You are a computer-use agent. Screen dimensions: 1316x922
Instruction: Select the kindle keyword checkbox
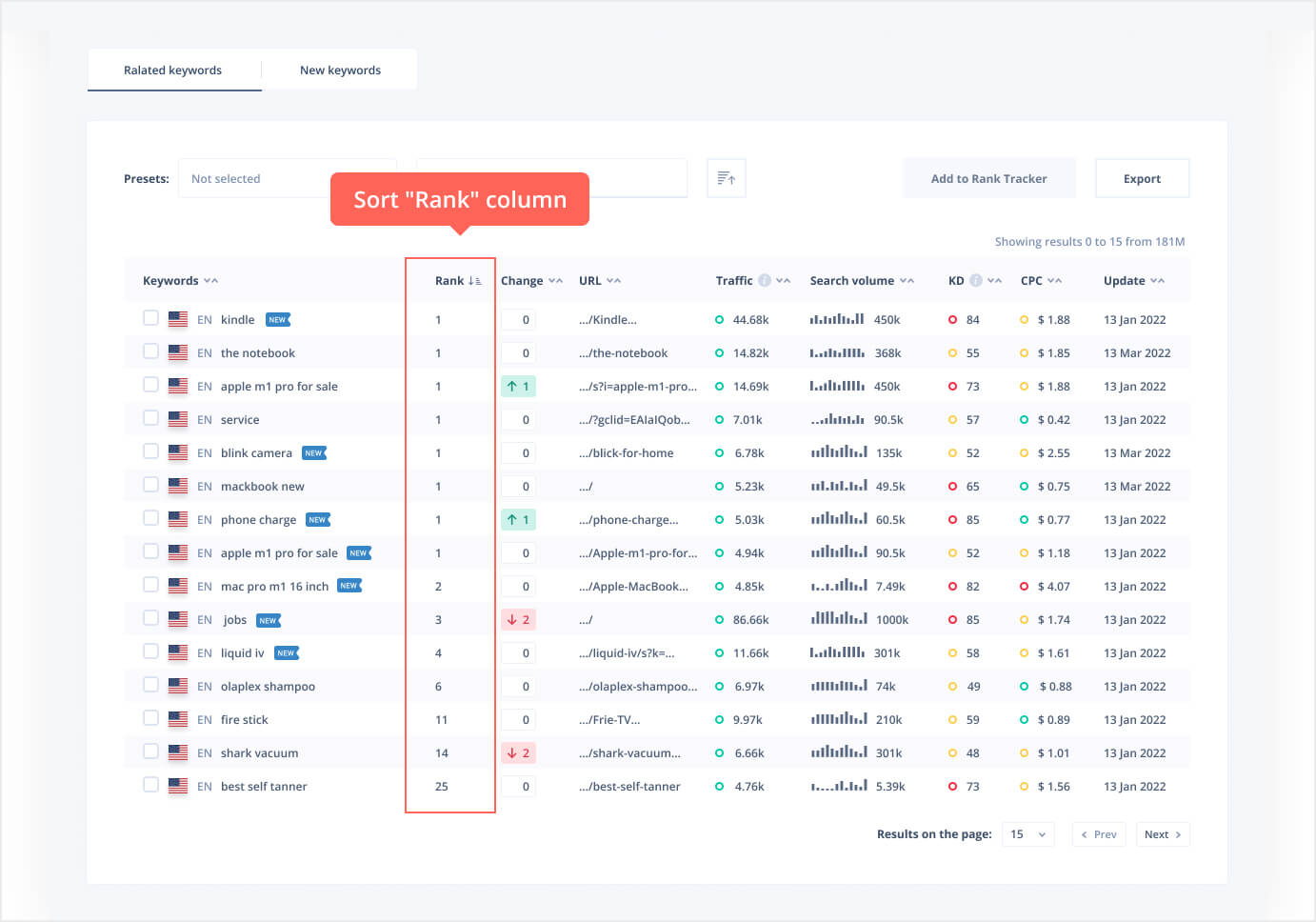point(150,318)
